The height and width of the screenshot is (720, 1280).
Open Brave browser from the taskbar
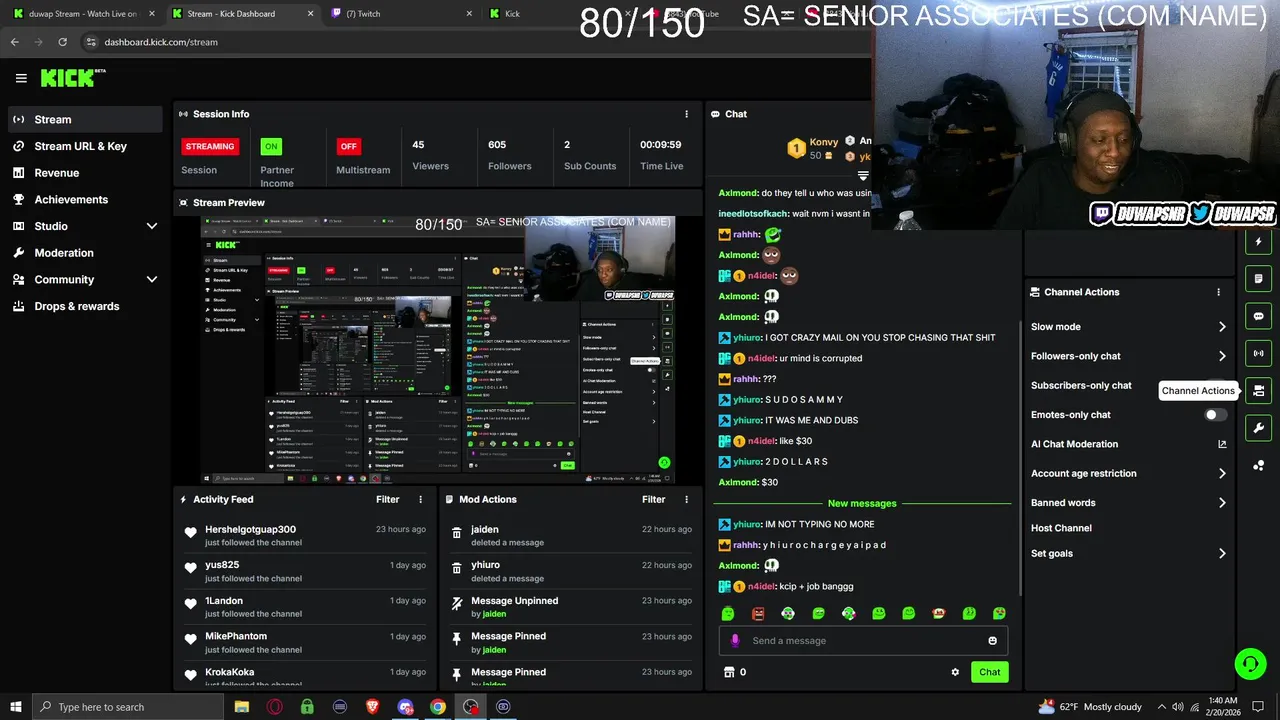tap(372, 707)
